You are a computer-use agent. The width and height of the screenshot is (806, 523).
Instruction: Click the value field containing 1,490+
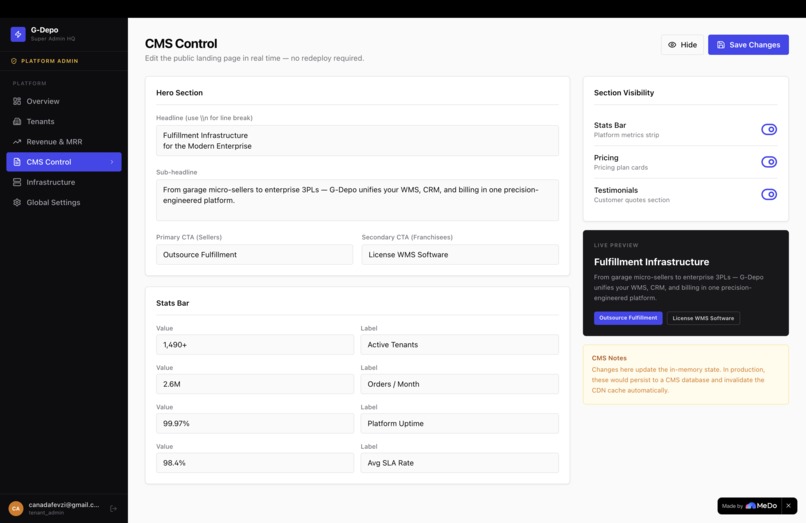[x=255, y=345]
